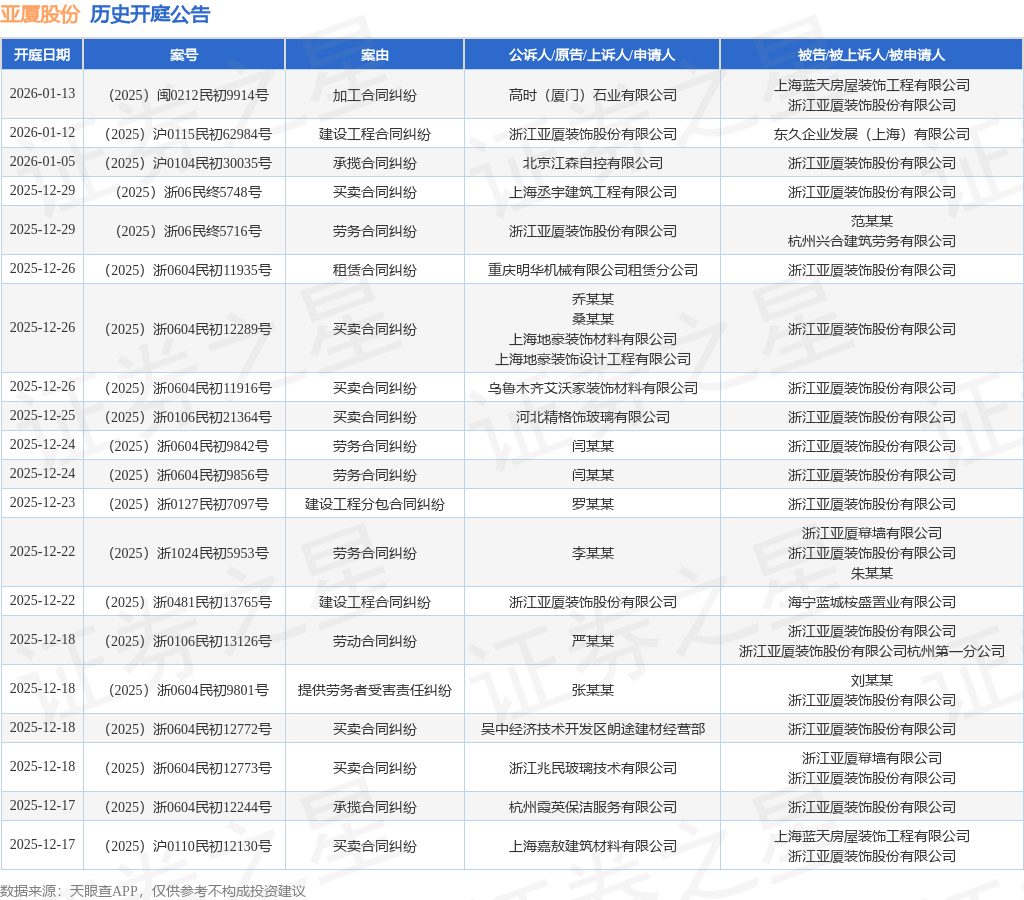This screenshot has height=900, width=1024.
Task: Click defendant 范某某
Action: 871,221
